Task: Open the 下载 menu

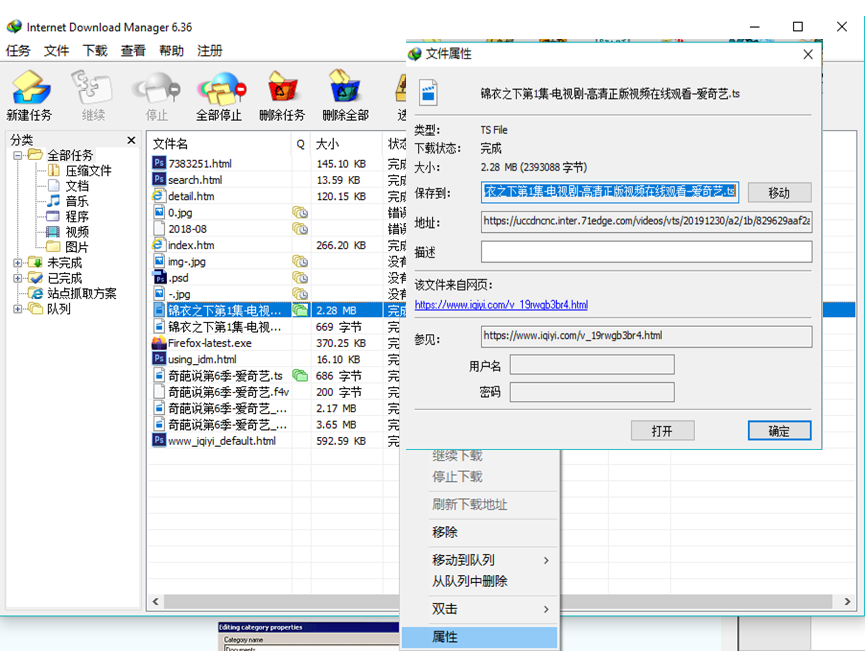Action: [95, 51]
